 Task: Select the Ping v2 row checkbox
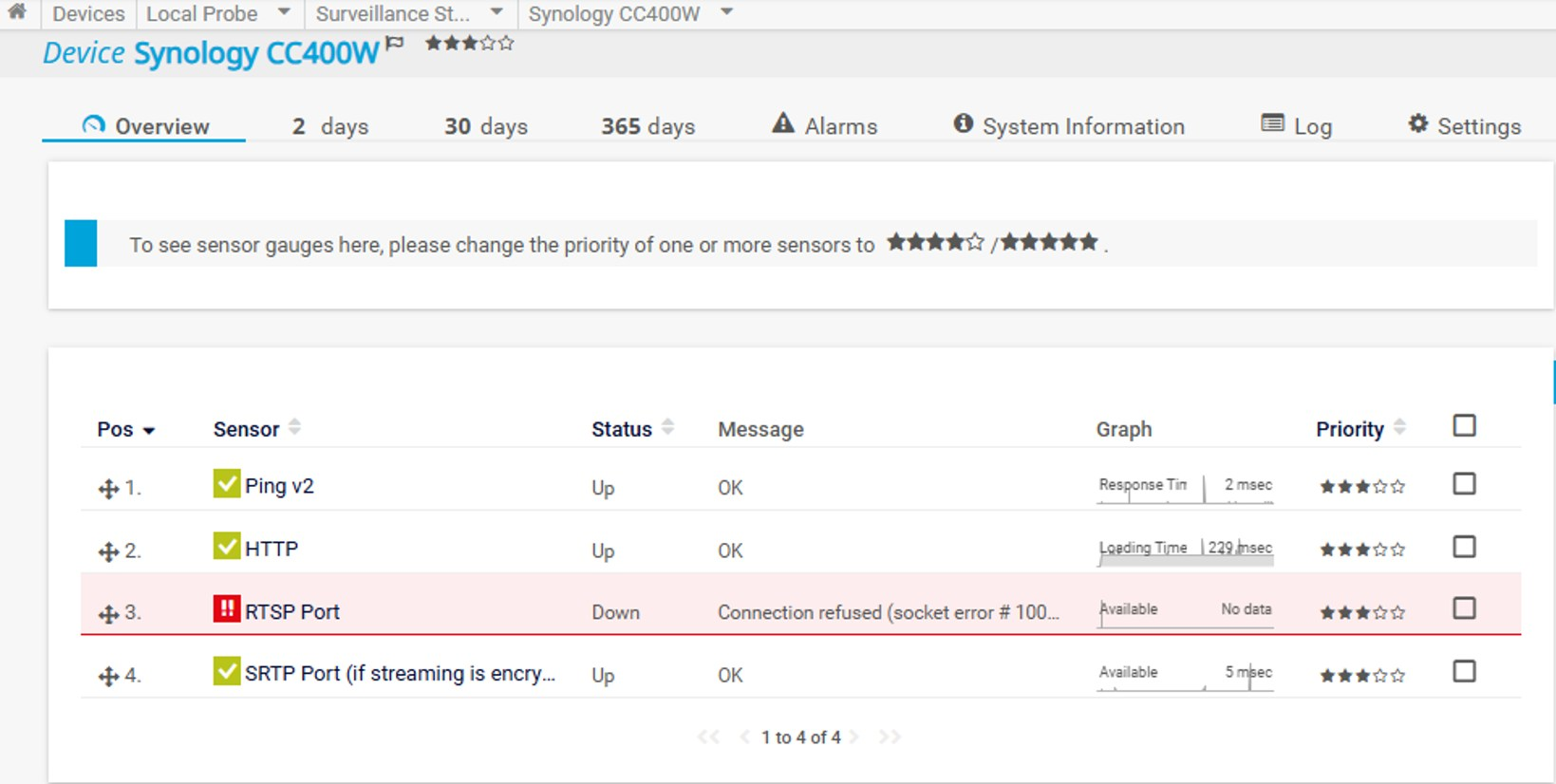1464,484
